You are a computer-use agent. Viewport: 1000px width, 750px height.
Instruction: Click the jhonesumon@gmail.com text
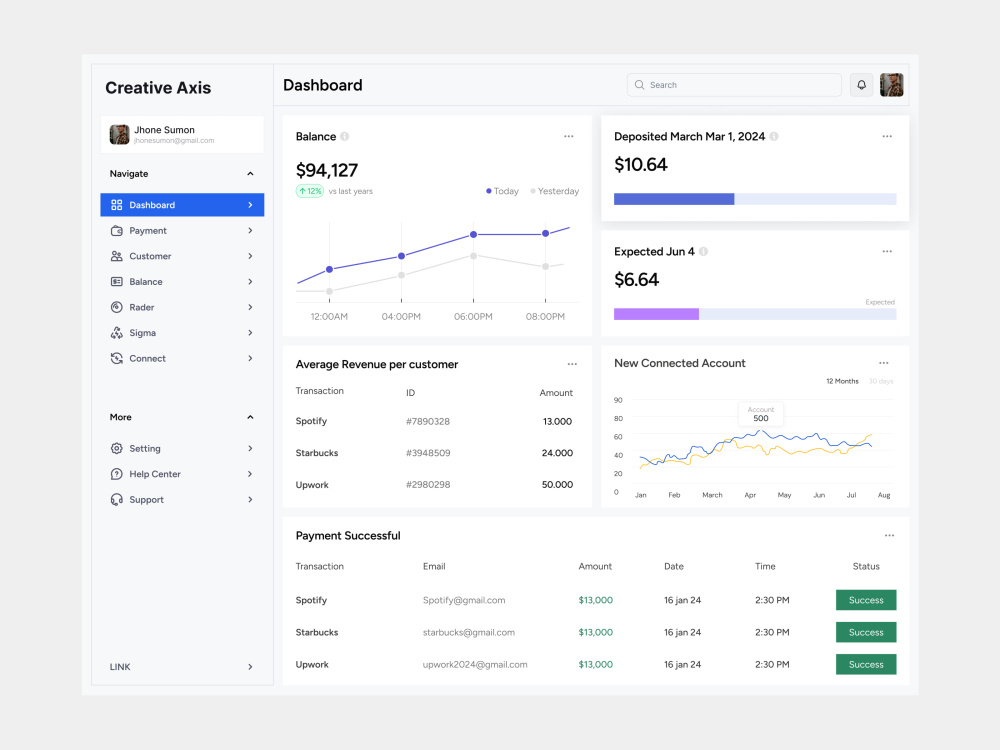click(174, 141)
